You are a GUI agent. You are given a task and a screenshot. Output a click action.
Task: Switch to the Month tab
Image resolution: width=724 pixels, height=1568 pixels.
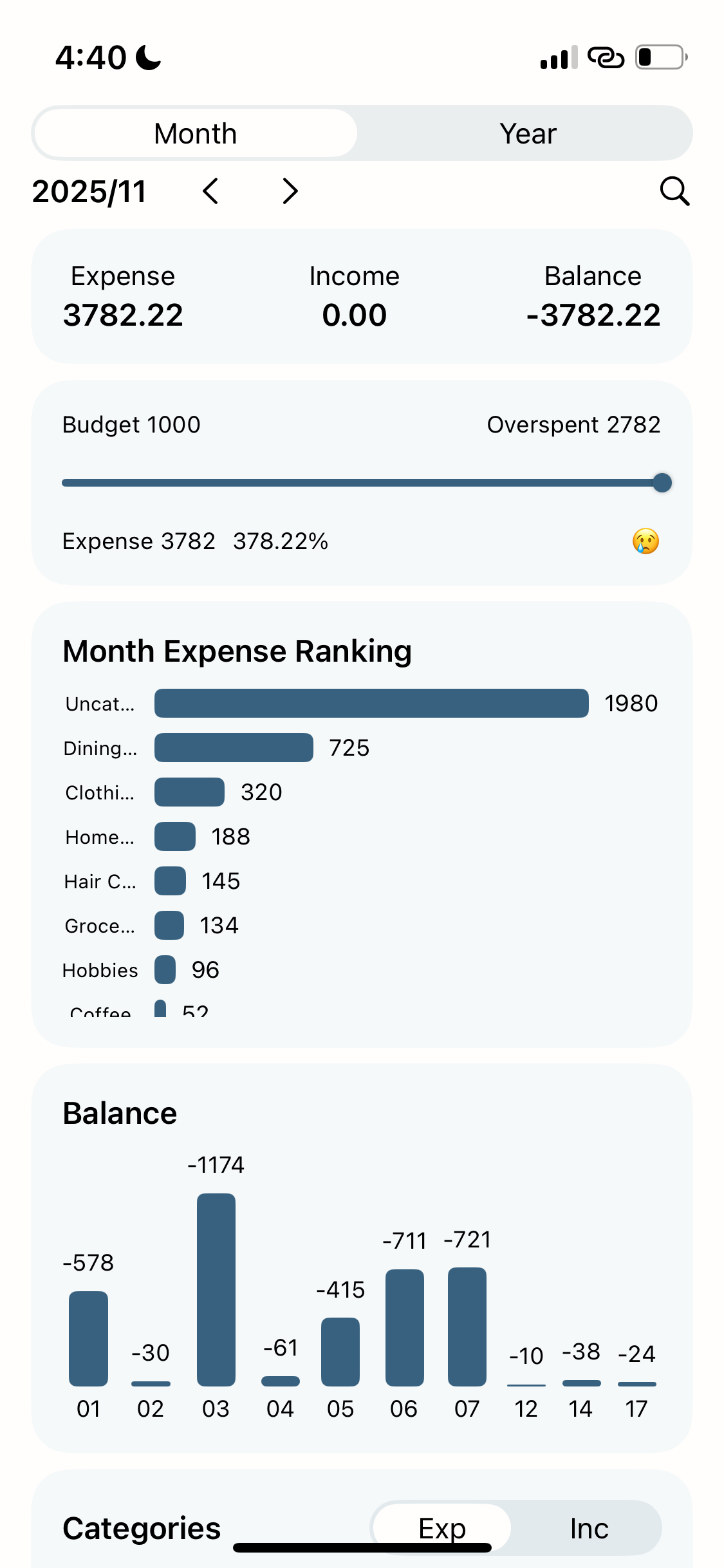click(x=196, y=134)
